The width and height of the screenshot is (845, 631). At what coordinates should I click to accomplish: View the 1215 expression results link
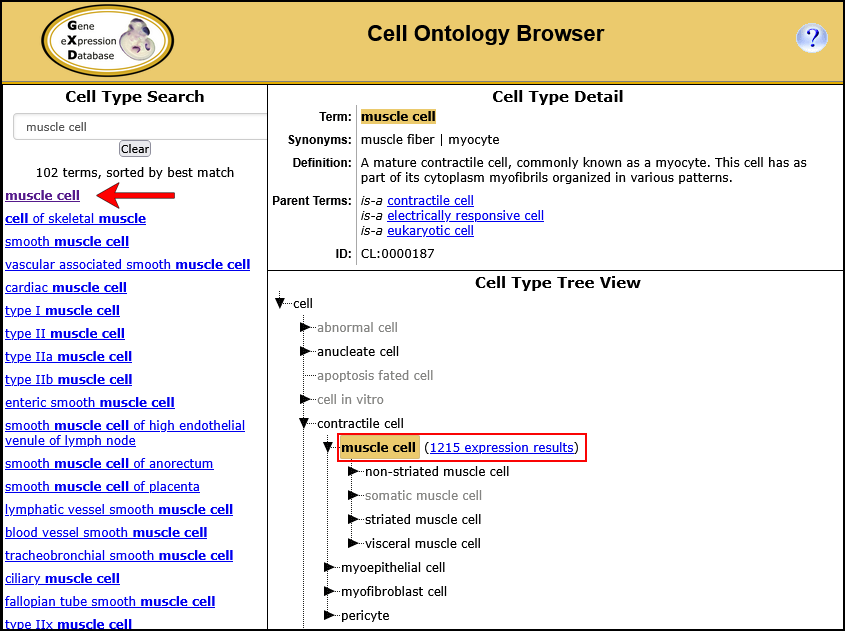(x=502, y=447)
